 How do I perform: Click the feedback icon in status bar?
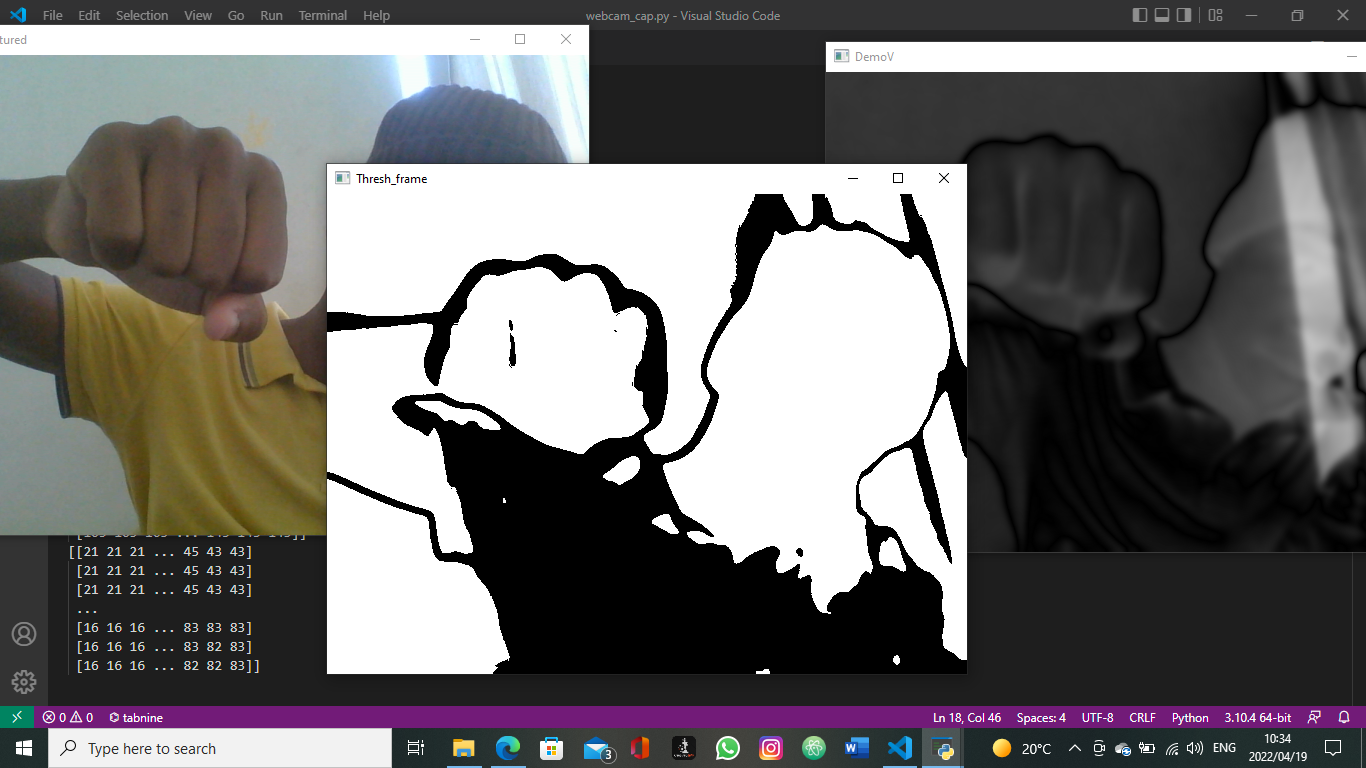(x=1314, y=717)
